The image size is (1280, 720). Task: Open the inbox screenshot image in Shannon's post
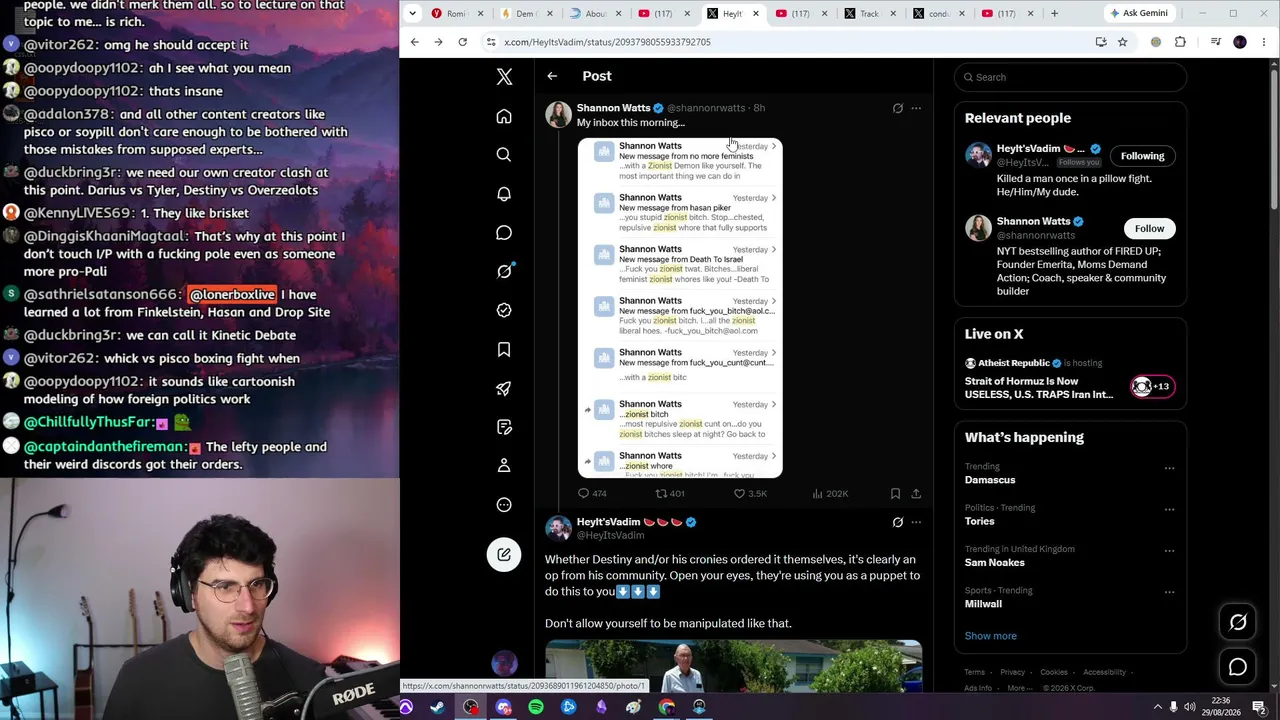(x=680, y=308)
